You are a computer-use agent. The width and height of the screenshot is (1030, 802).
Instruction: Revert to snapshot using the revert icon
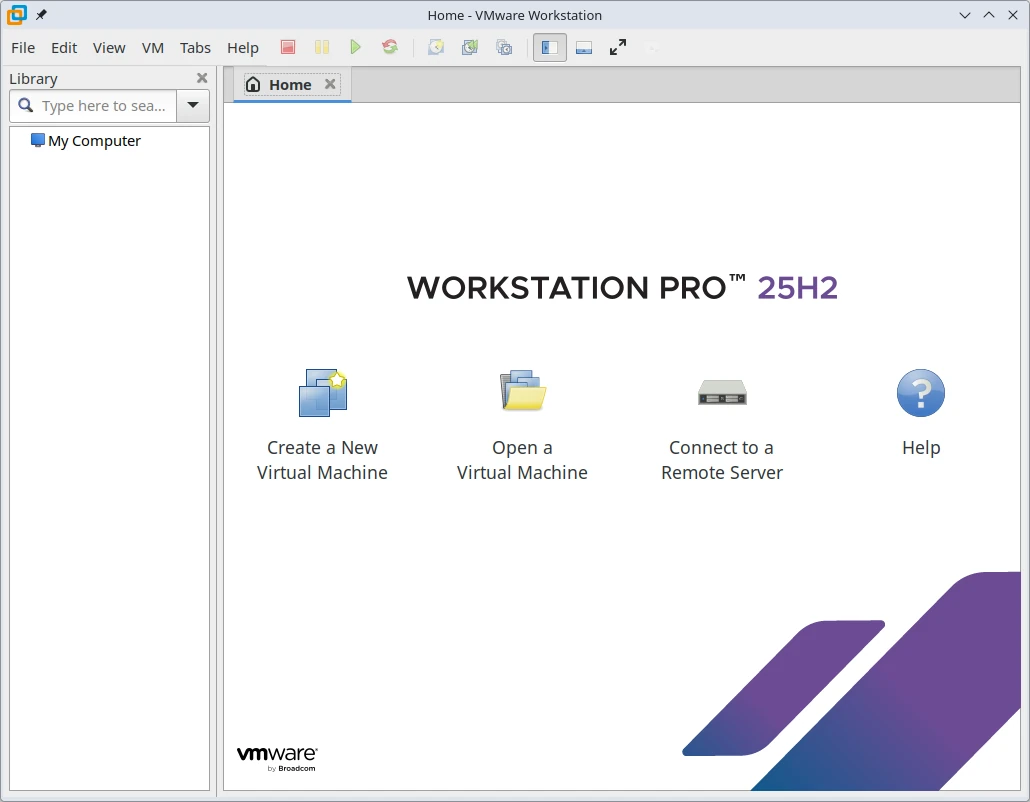470,47
